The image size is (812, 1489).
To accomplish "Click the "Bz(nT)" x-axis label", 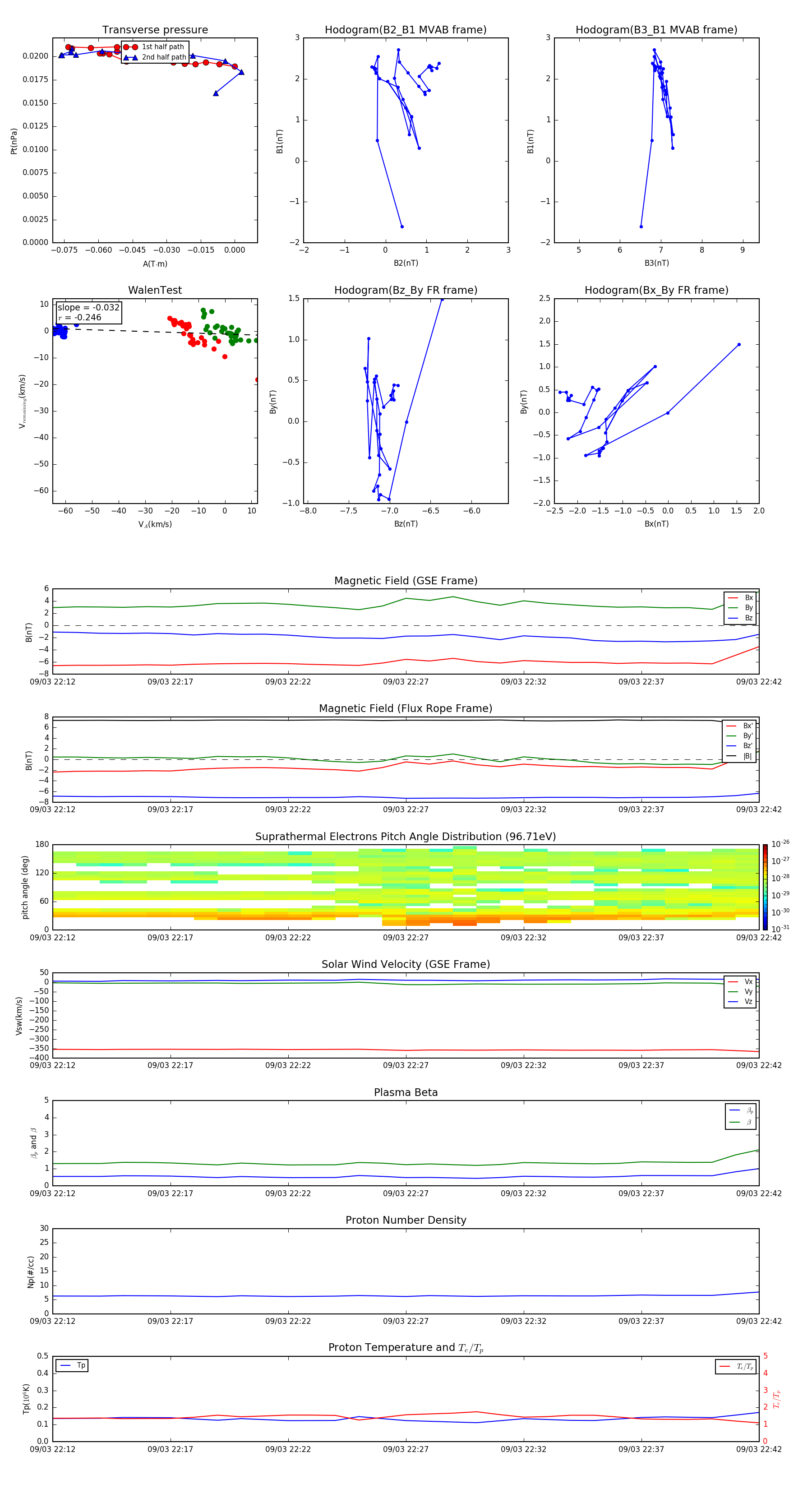I will tap(406, 524).
